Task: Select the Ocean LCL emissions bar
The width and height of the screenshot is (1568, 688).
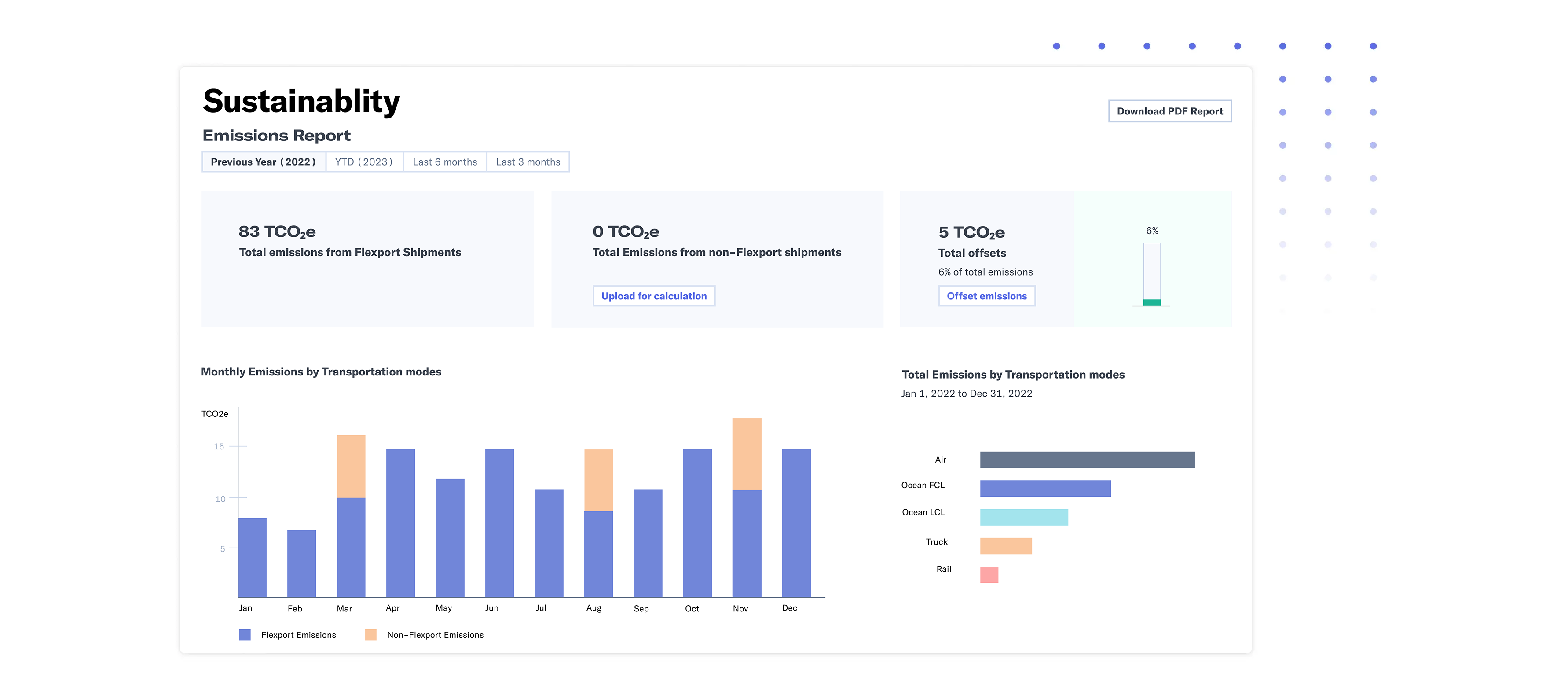Action: pos(1023,516)
